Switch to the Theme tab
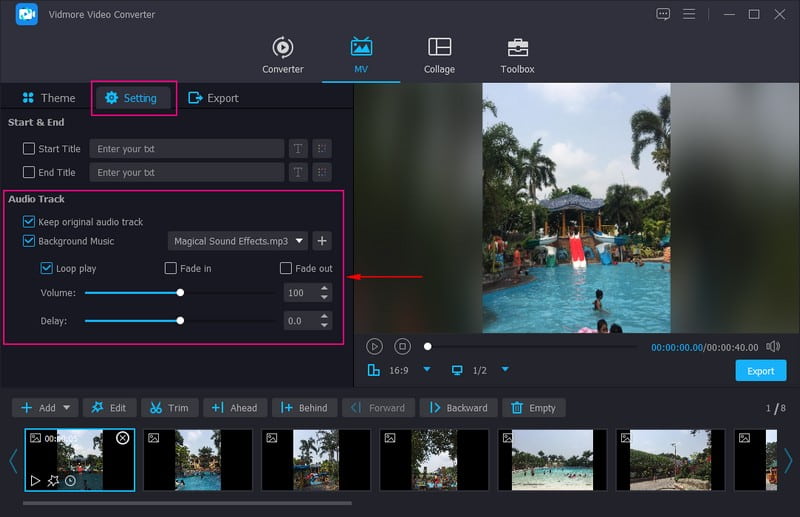Screen dimensions: 800x517 48,98
